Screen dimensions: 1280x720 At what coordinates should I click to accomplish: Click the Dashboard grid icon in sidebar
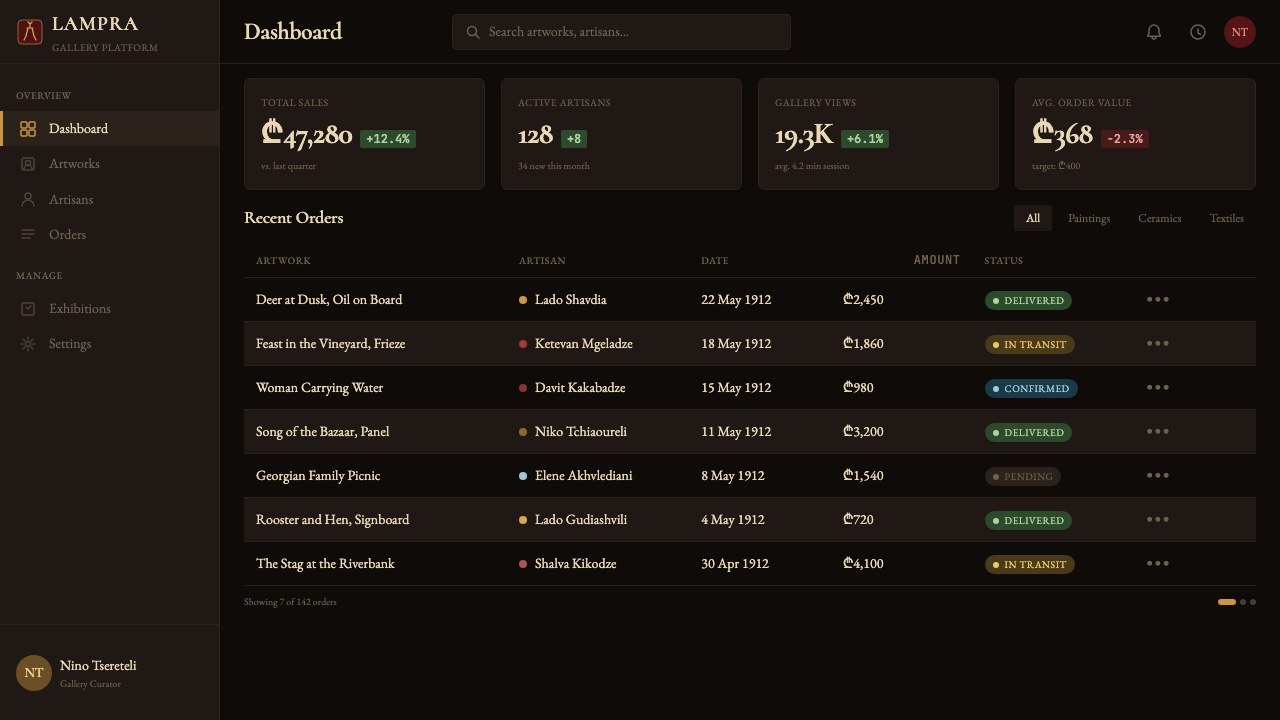[x=28, y=129]
